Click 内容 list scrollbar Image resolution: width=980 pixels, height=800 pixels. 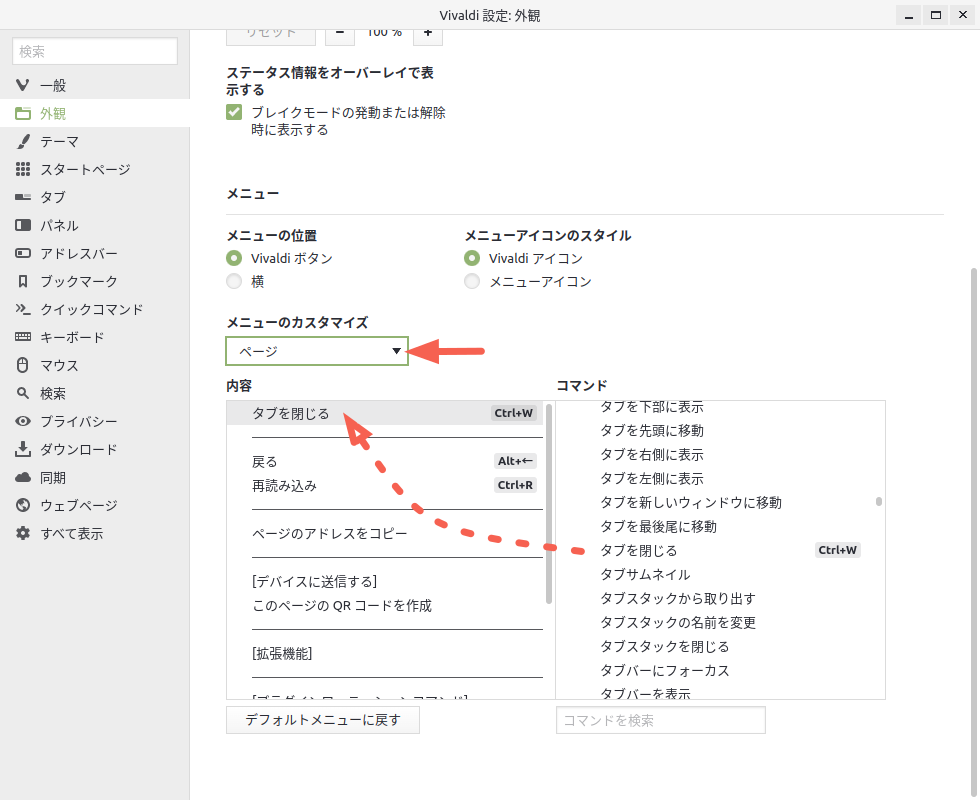(549, 504)
